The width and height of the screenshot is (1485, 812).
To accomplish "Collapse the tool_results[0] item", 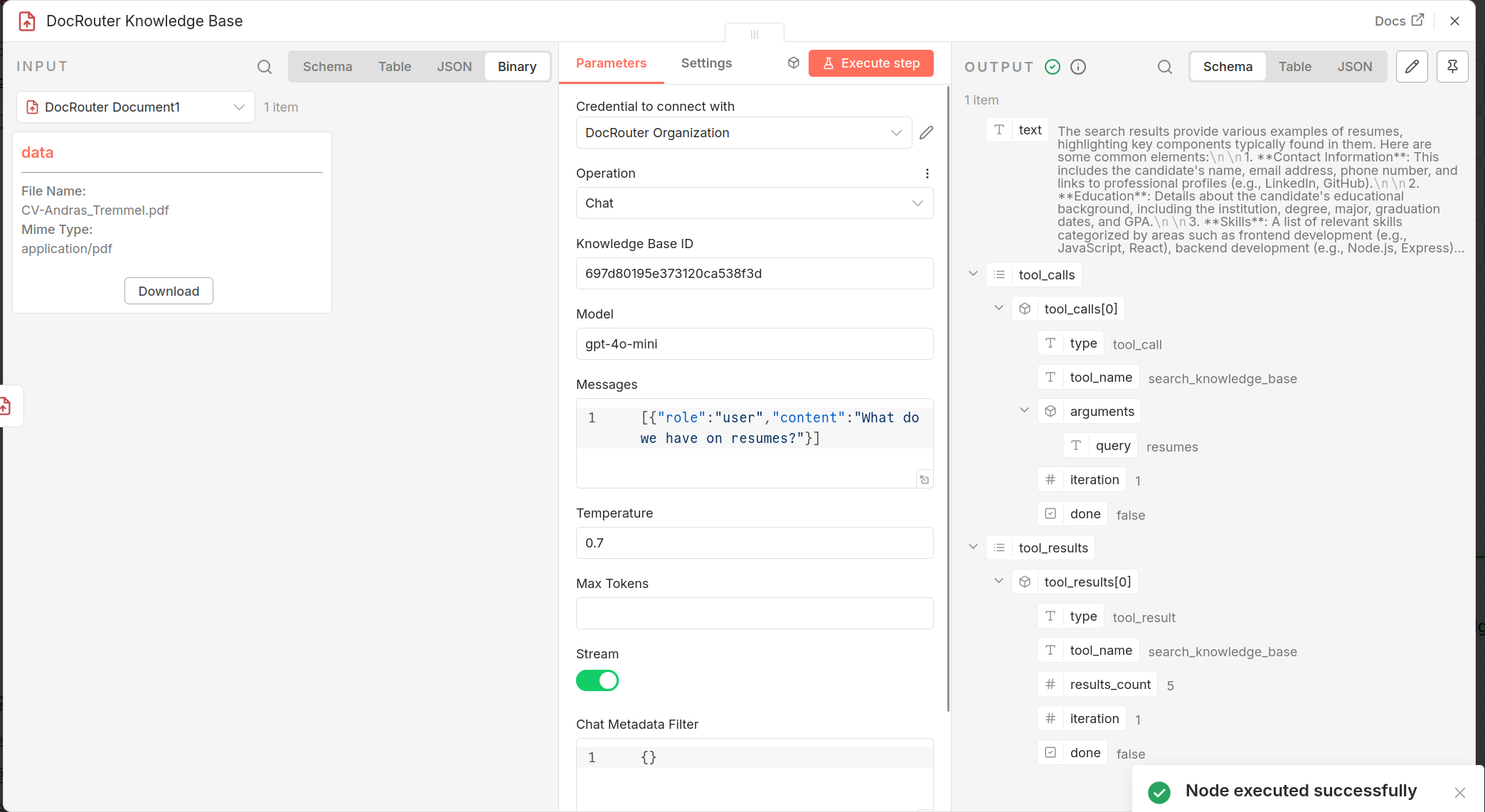I will coord(999,581).
